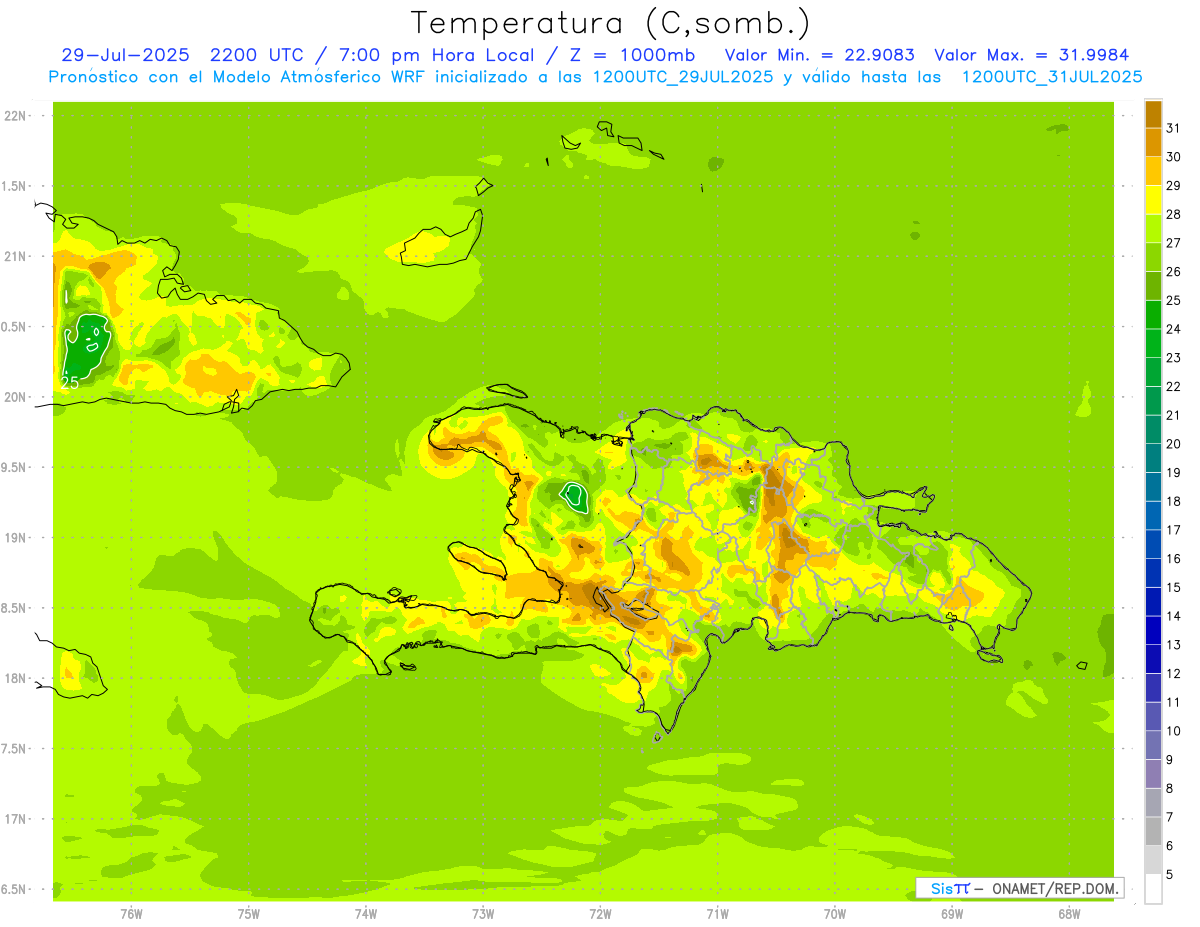
Task: Click the '68W' longitude axis label
Action: [x=1069, y=914]
